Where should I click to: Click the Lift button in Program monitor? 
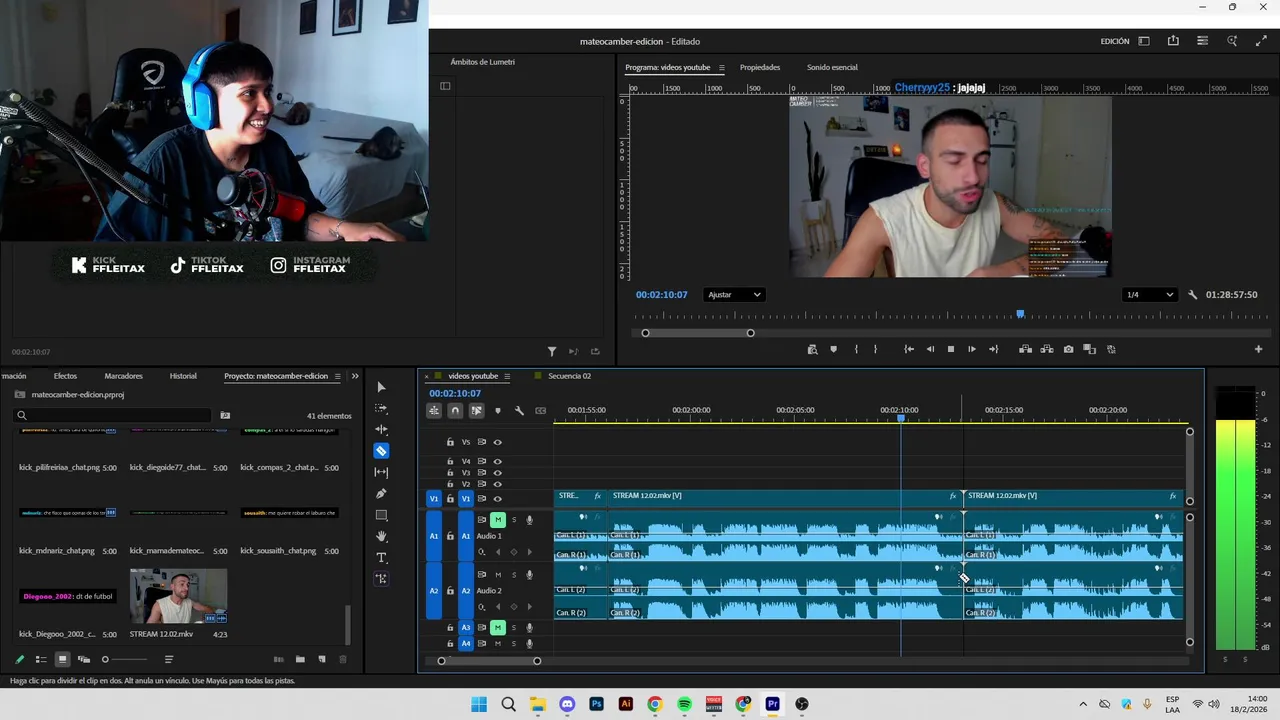point(1025,349)
